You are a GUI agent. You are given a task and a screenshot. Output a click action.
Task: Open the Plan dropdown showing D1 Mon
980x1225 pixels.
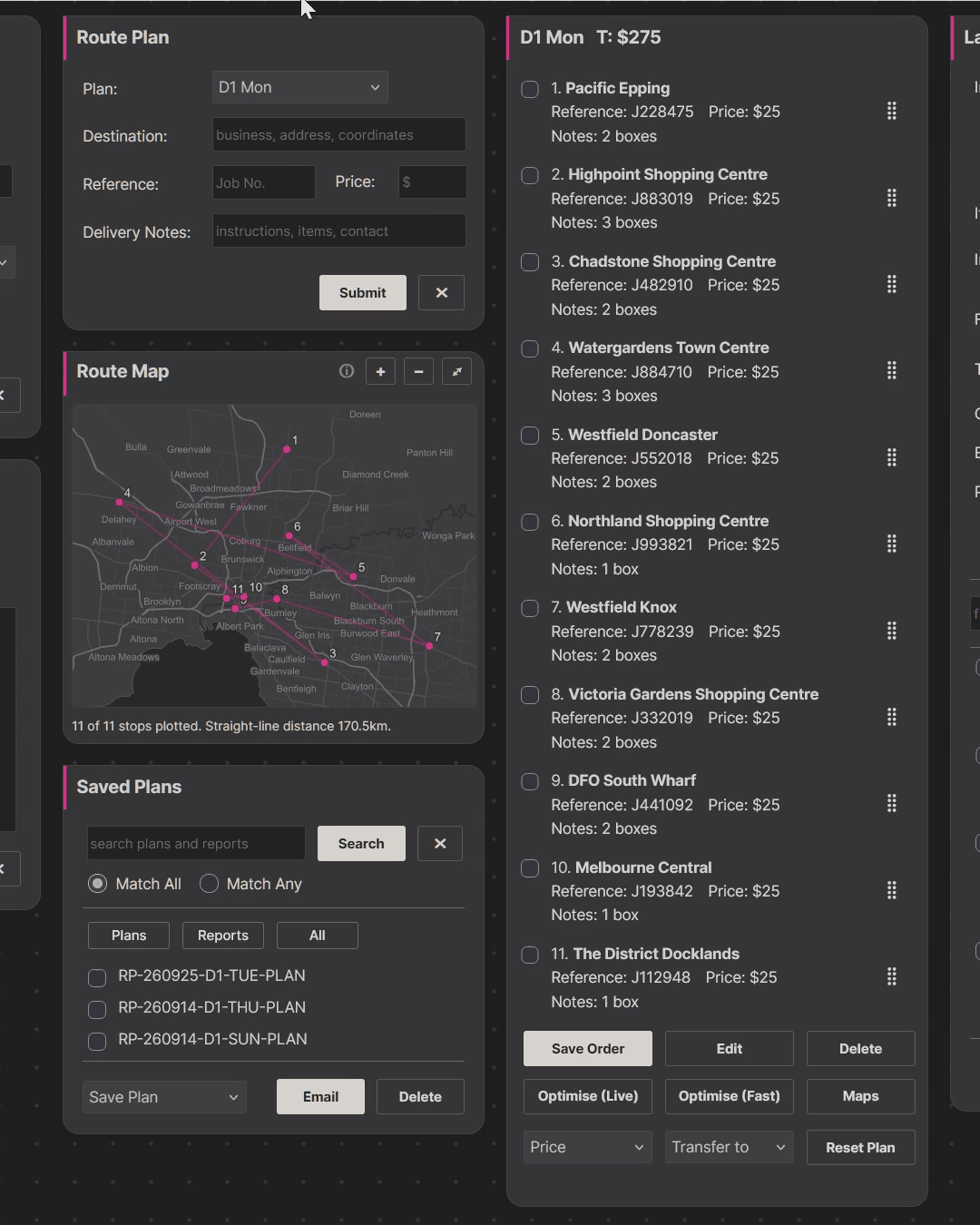point(300,87)
